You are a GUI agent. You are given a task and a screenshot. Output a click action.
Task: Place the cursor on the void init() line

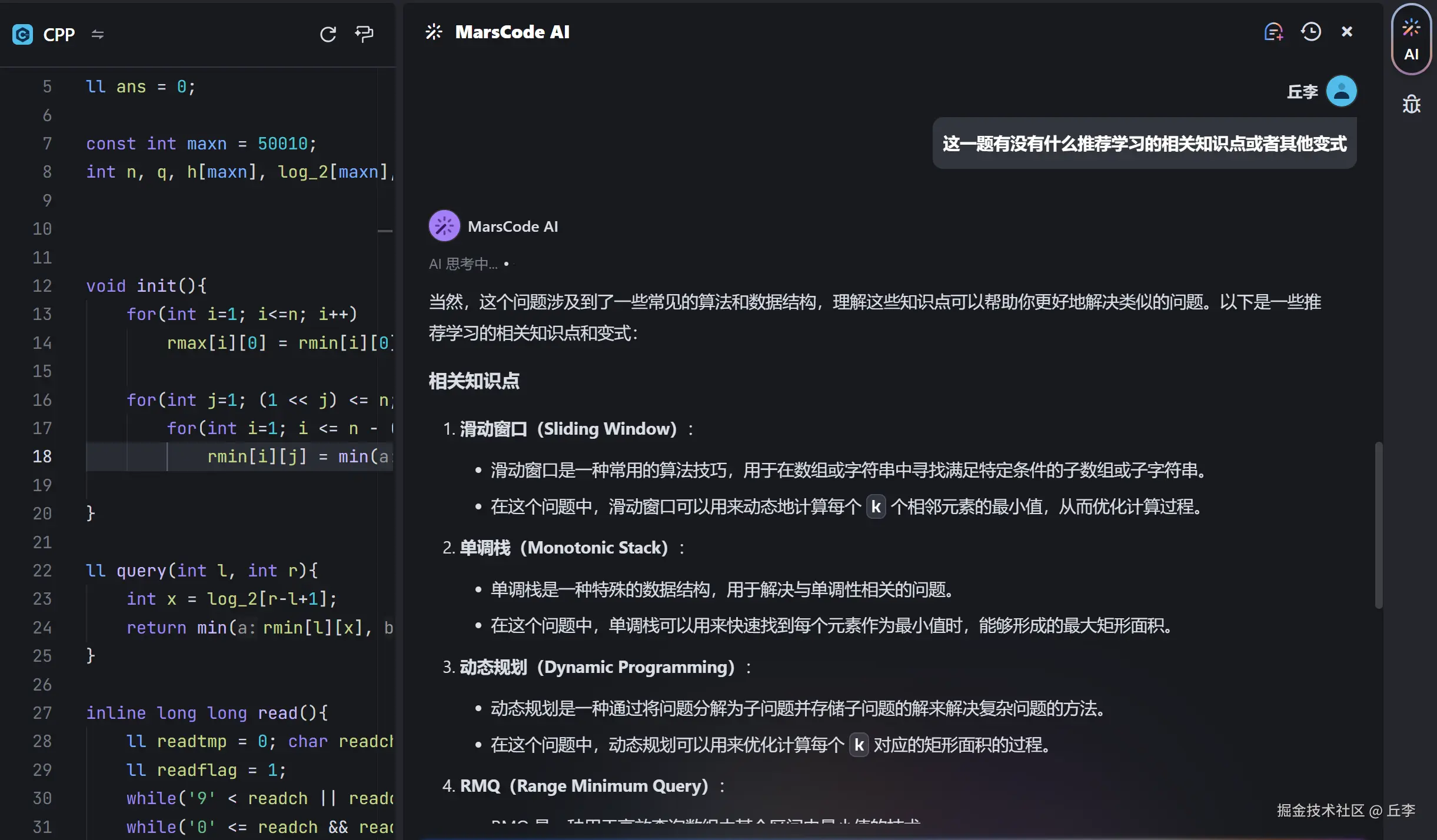click(x=147, y=286)
